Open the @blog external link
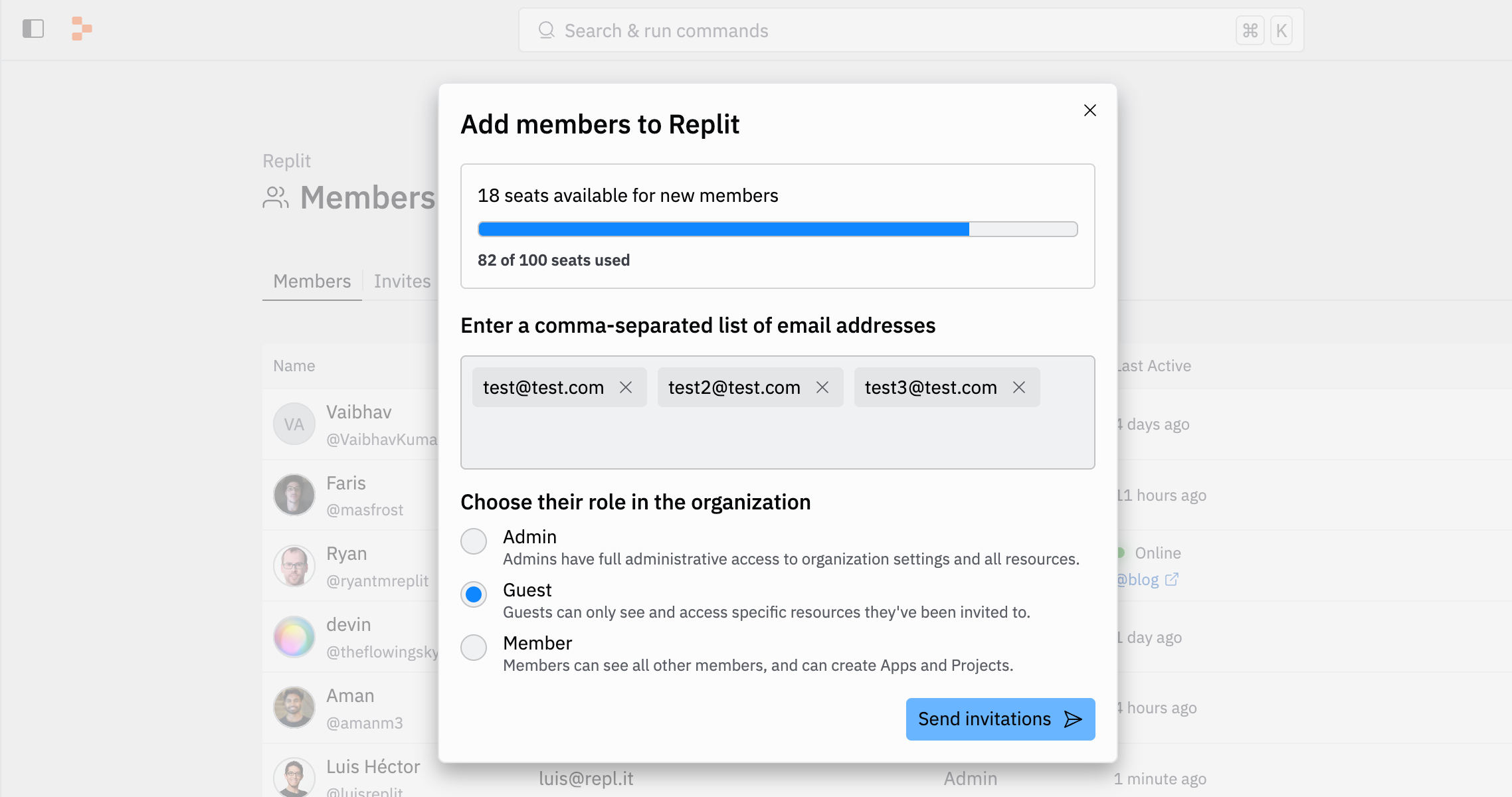The width and height of the screenshot is (1512, 797). [x=1147, y=580]
